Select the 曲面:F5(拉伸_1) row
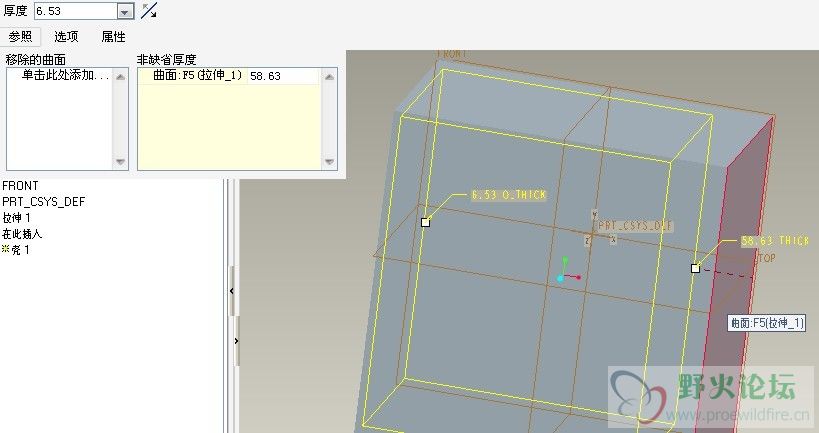819x433 pixels. [230, 76]
